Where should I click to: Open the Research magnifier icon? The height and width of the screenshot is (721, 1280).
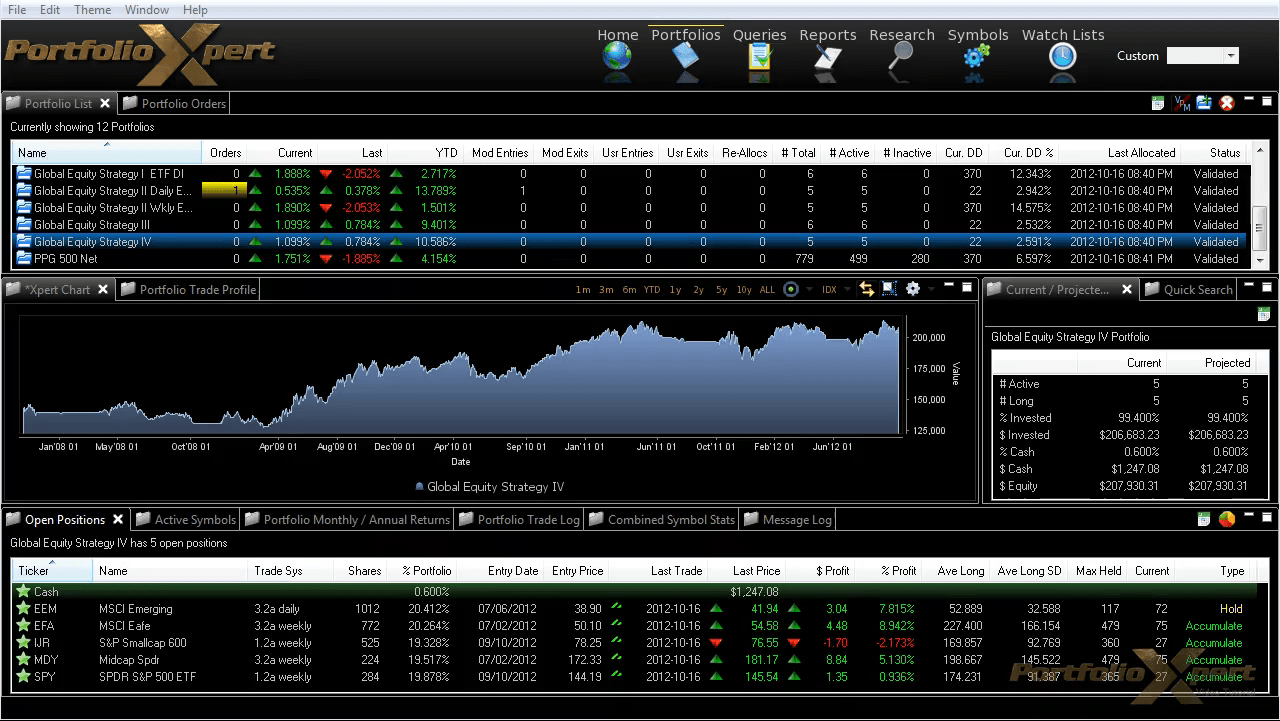[901, 56]
